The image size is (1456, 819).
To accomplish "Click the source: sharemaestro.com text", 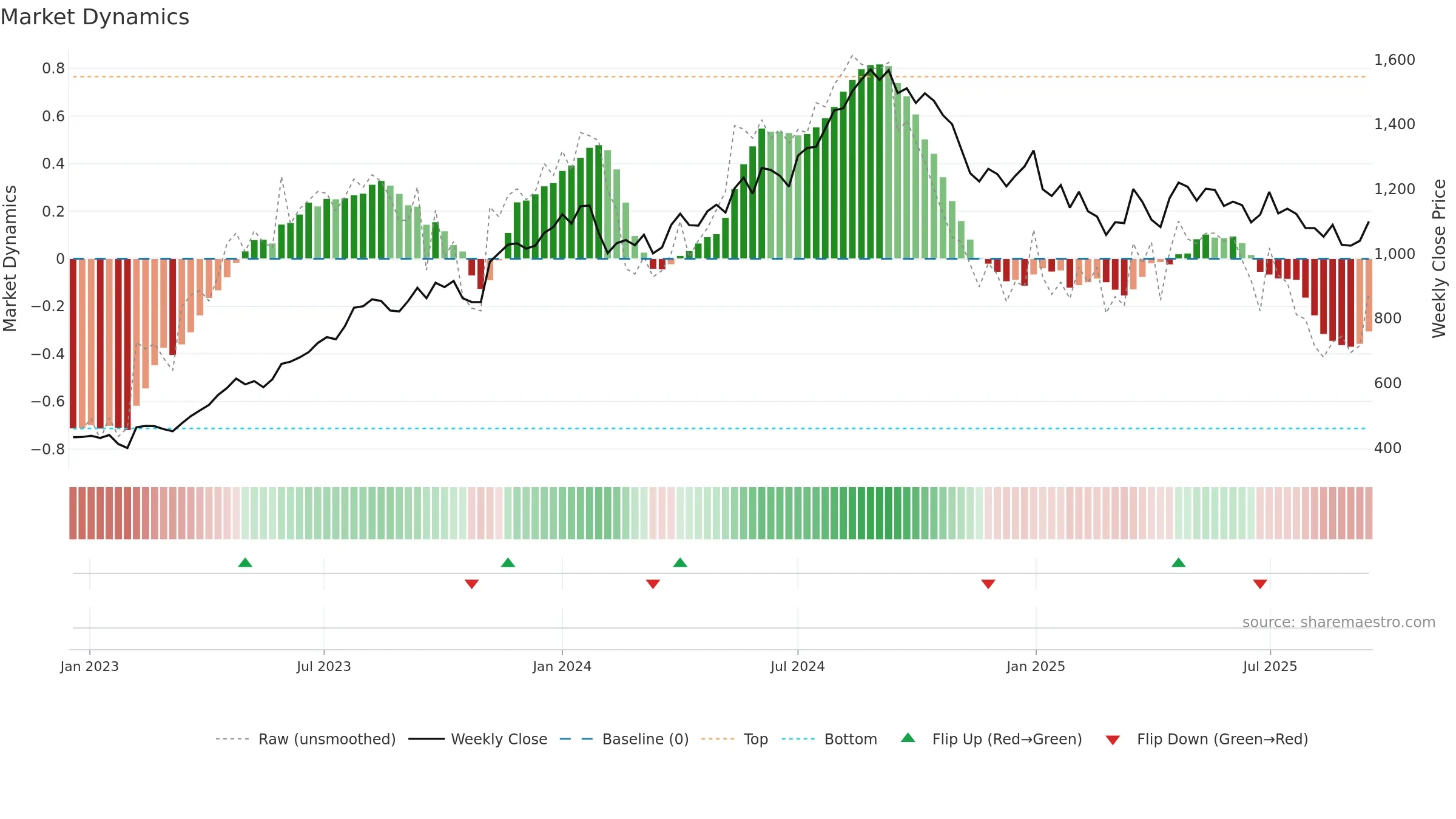I will (1338, 622).
